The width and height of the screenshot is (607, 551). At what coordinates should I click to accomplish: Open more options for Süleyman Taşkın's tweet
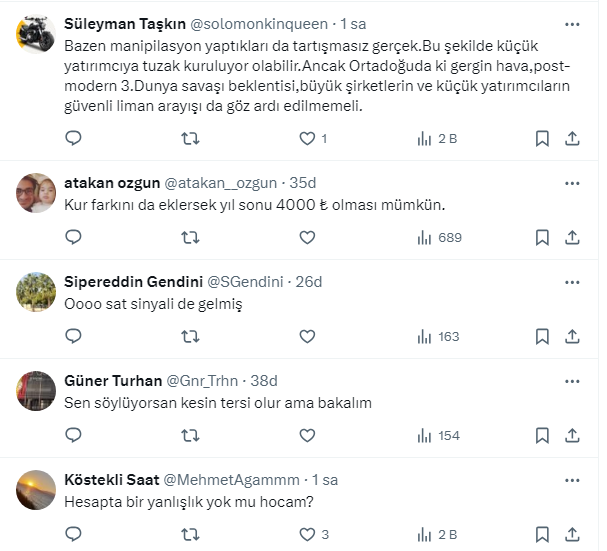[x=572, y=23]
